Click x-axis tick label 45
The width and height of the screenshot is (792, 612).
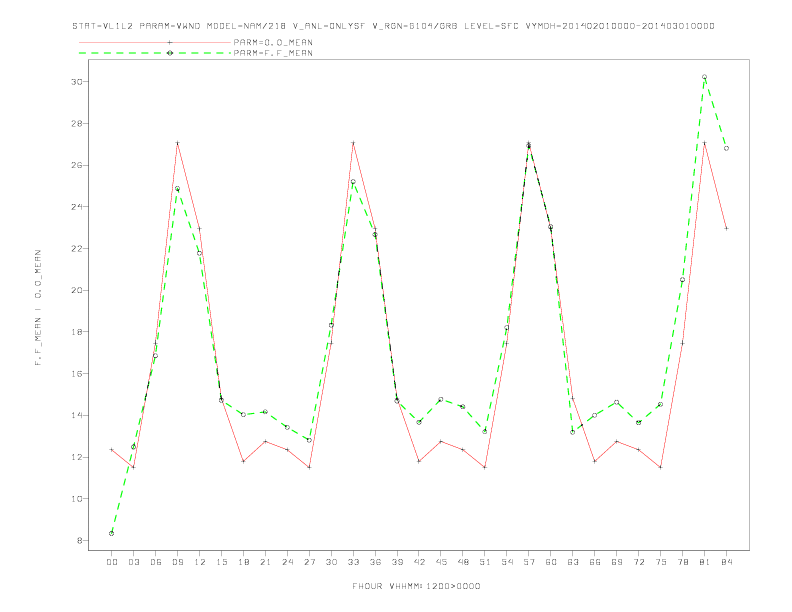[x=441, y=562]
